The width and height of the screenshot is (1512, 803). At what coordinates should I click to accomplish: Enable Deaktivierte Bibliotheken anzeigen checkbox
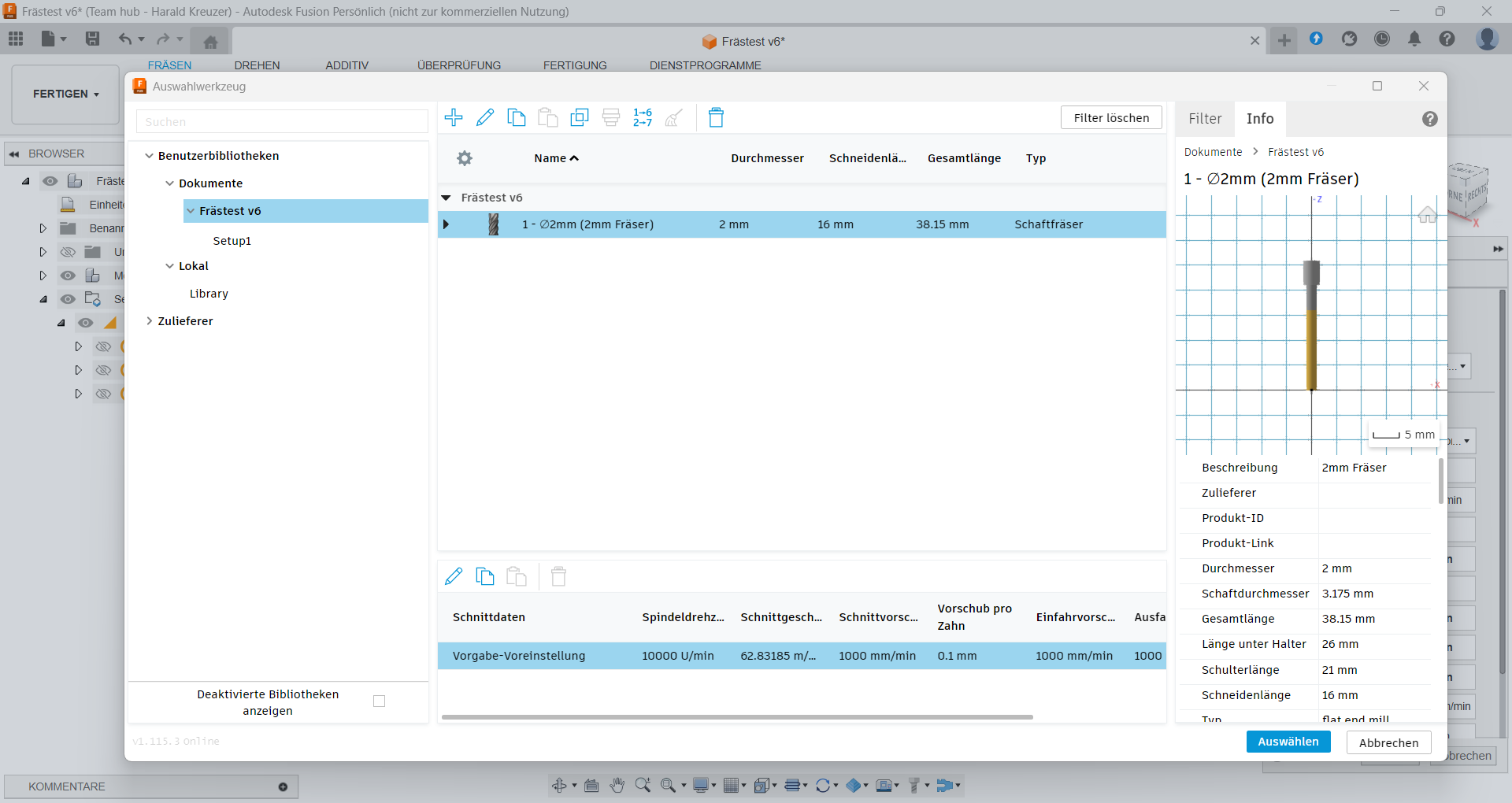coord(379,701)
